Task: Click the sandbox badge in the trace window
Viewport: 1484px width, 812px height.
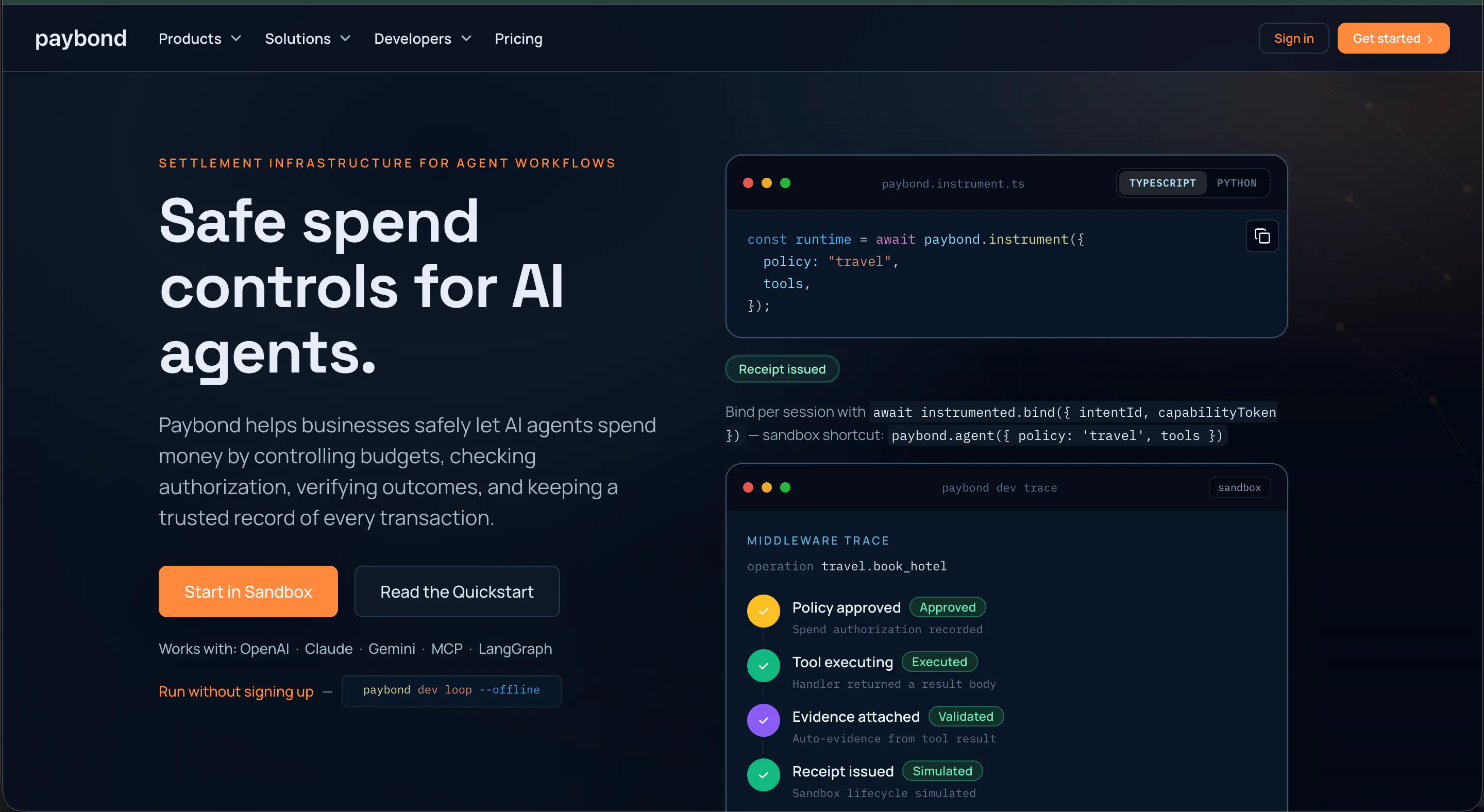Action: click(1239, 488)
